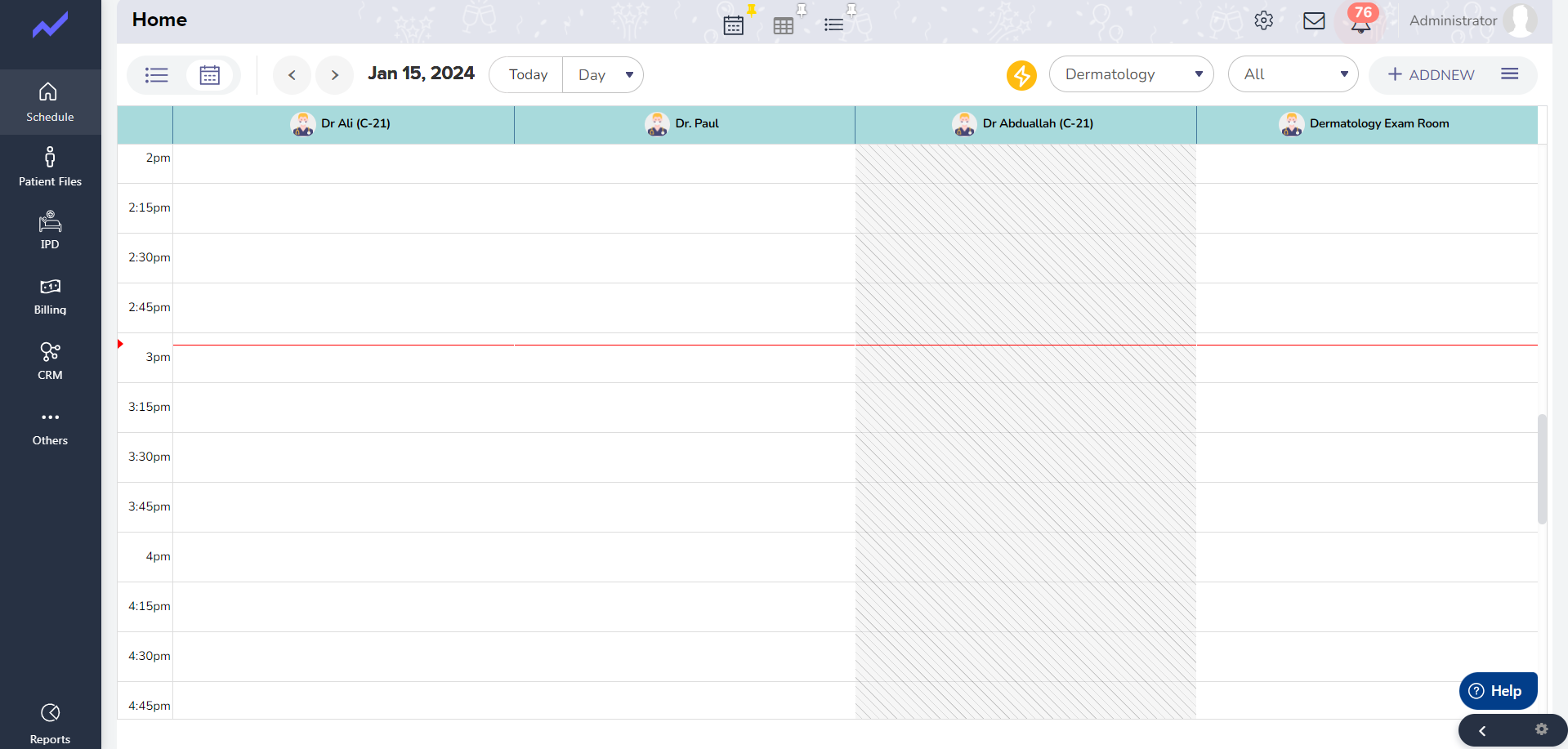Collapse the bottom-right panel chevron
The width and height of the screenshot is (1568, 749).
pyautogui.click(x=1482, y=731)
